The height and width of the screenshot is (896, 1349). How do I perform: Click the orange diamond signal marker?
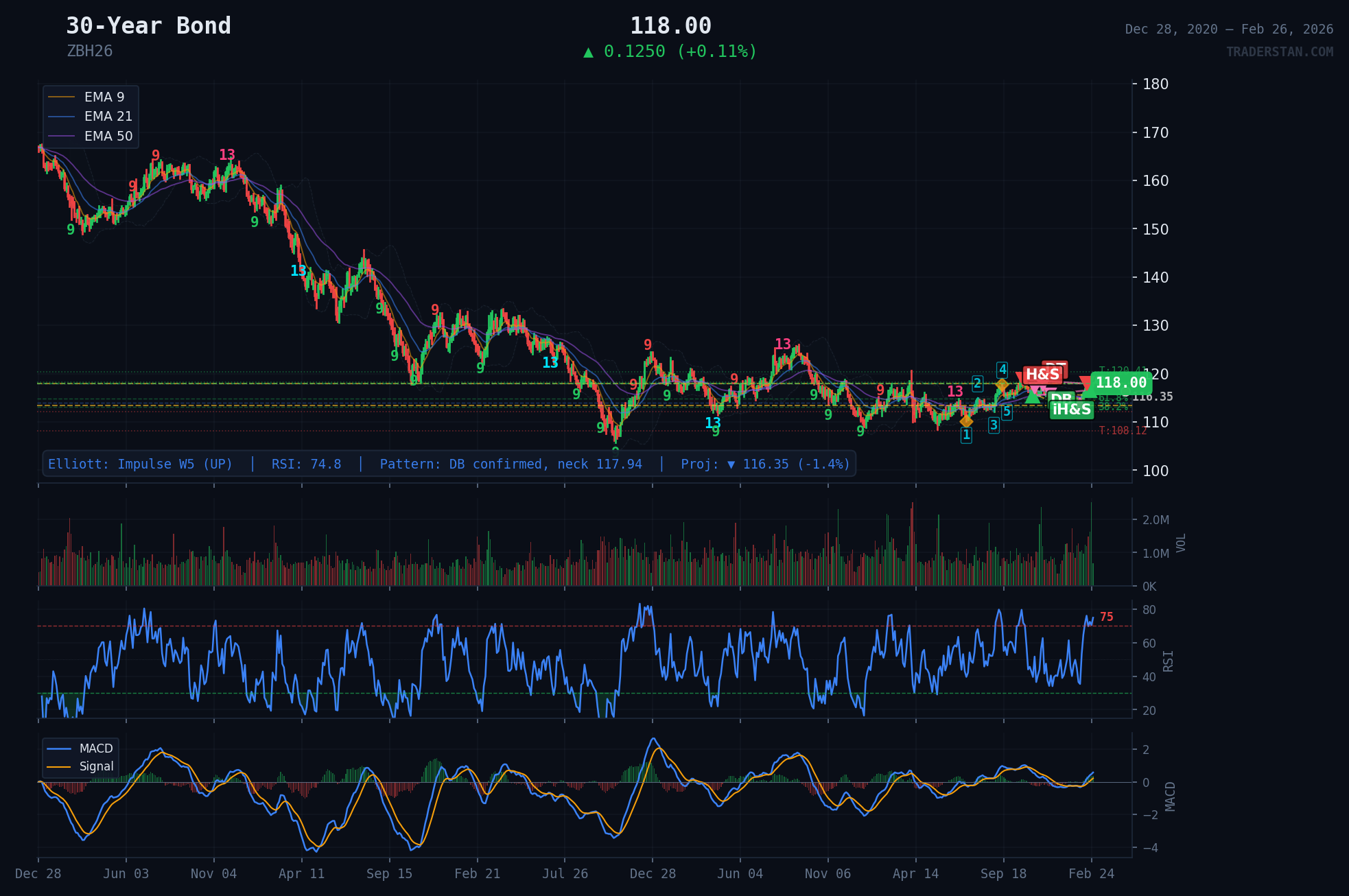[1002, 385]
